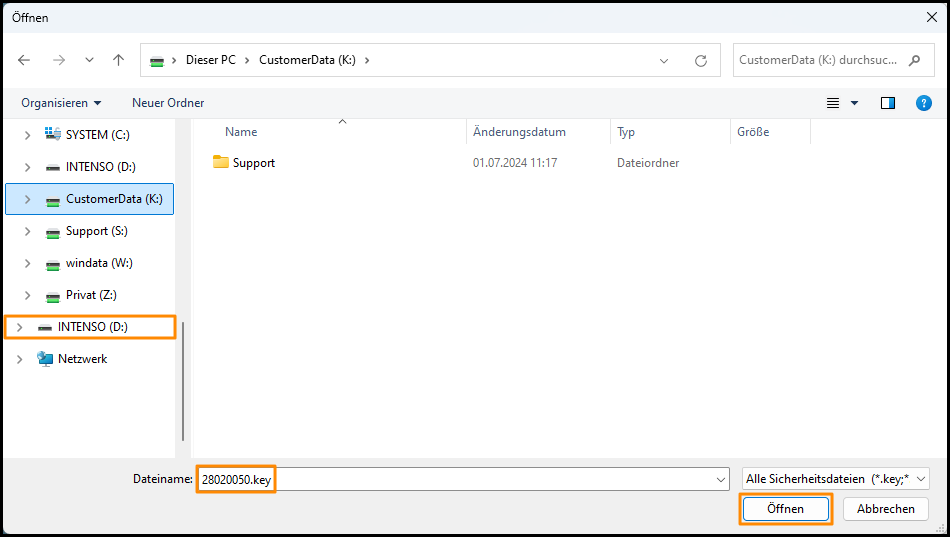This screenshot has height=537, width=950.
Task: Expand the Netzwerk tree node
Action: 19,359
